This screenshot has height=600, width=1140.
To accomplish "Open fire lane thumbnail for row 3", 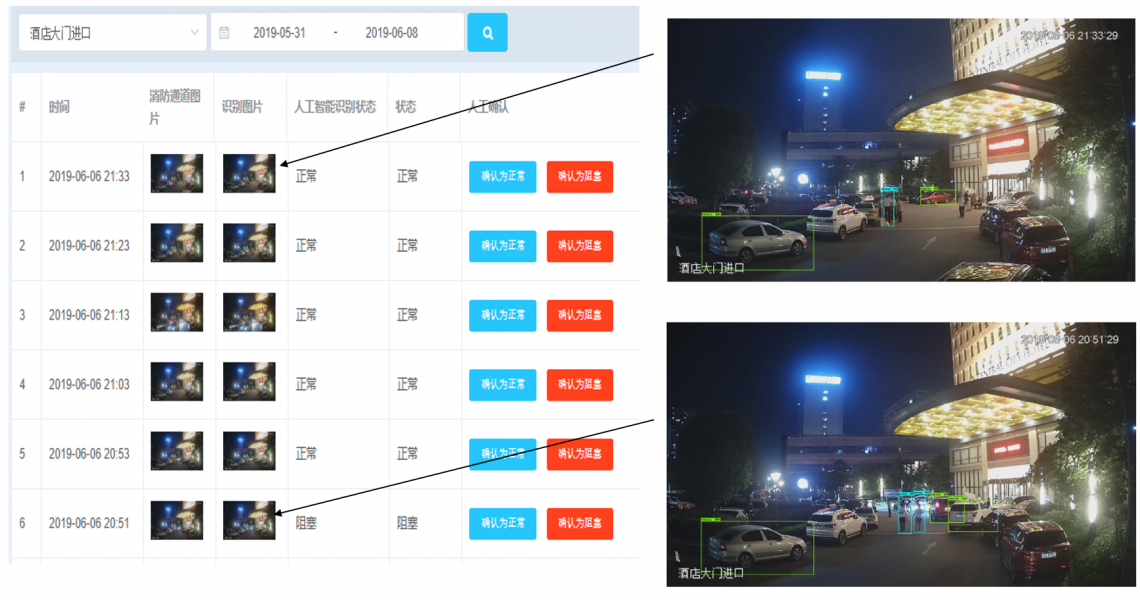I will 177,312.
